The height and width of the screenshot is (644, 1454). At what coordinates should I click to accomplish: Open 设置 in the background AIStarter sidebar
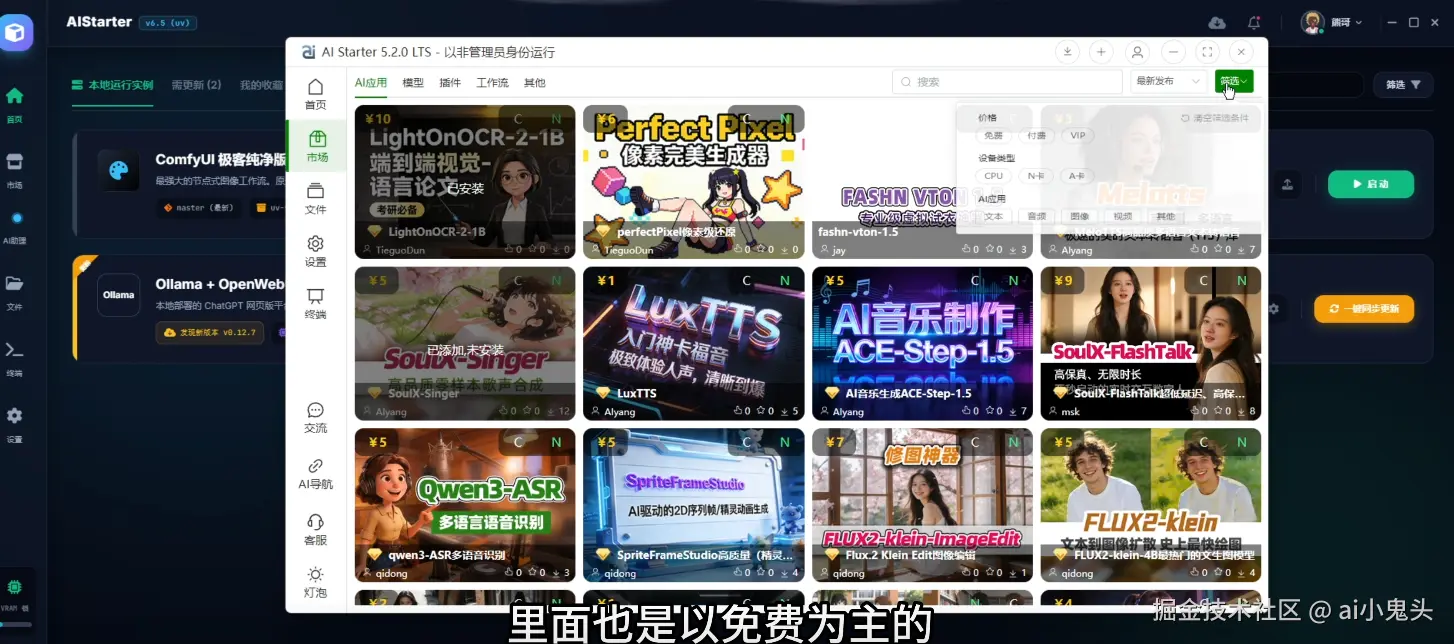click(14, 424)
